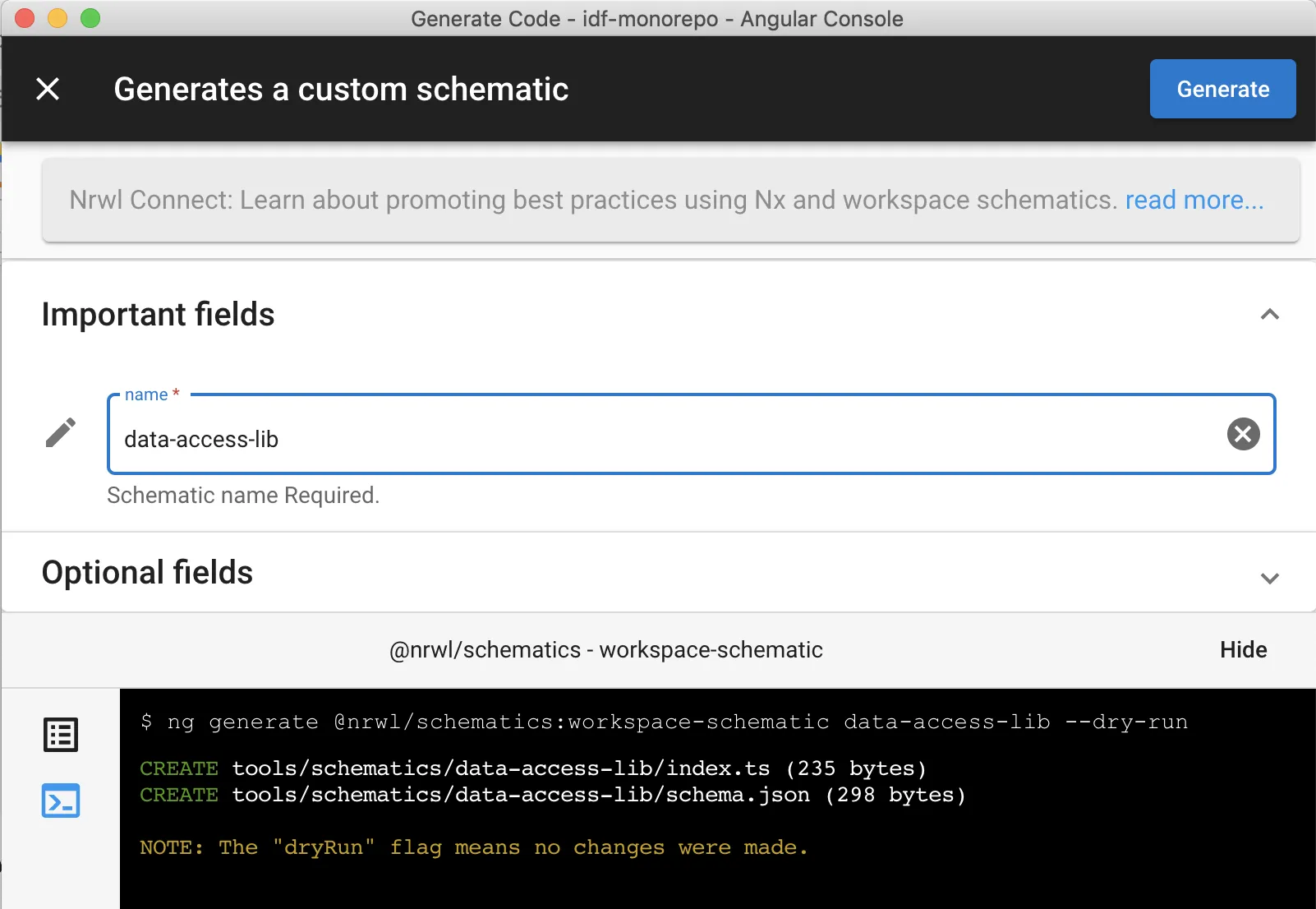This screenshot has width=1316, height=909.
Task: Clear the name field using the circled X
Action: (x=1243, y=434)
